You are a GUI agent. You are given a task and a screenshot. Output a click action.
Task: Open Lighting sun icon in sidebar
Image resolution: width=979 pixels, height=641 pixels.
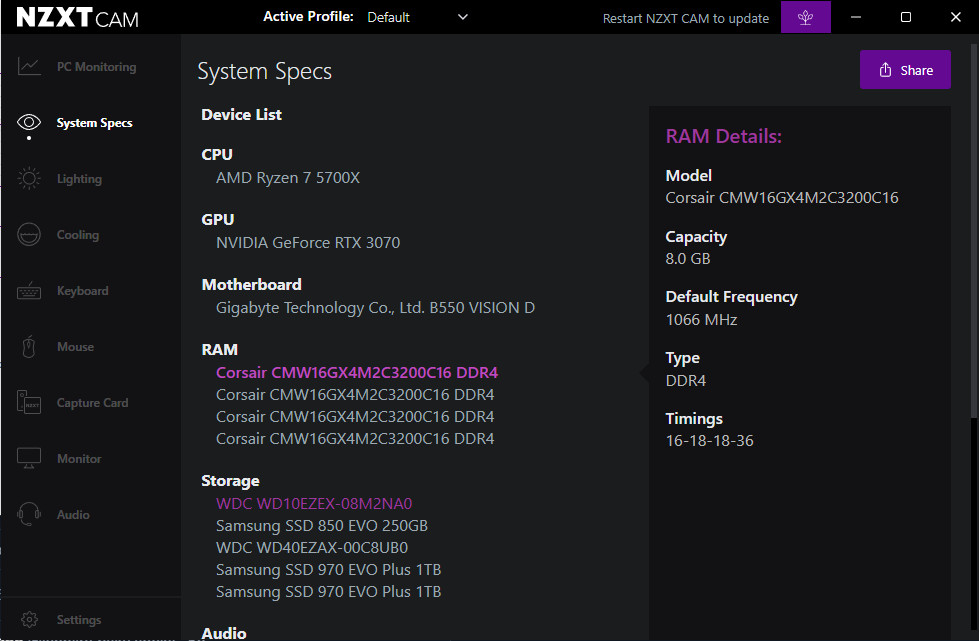coord(29,179)
